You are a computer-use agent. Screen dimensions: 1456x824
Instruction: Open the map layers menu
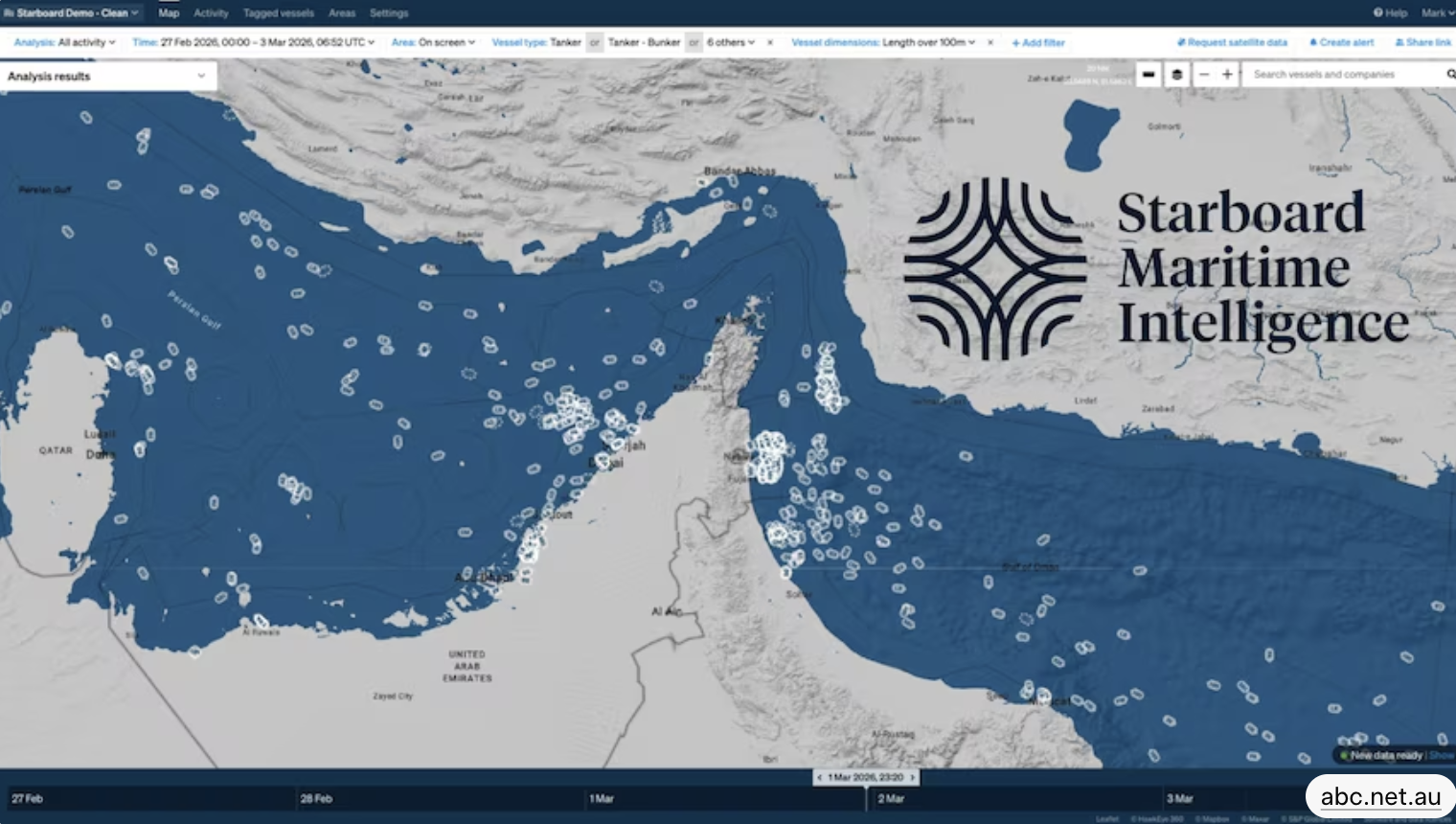pyautogui.click(x=1177, y=75)
